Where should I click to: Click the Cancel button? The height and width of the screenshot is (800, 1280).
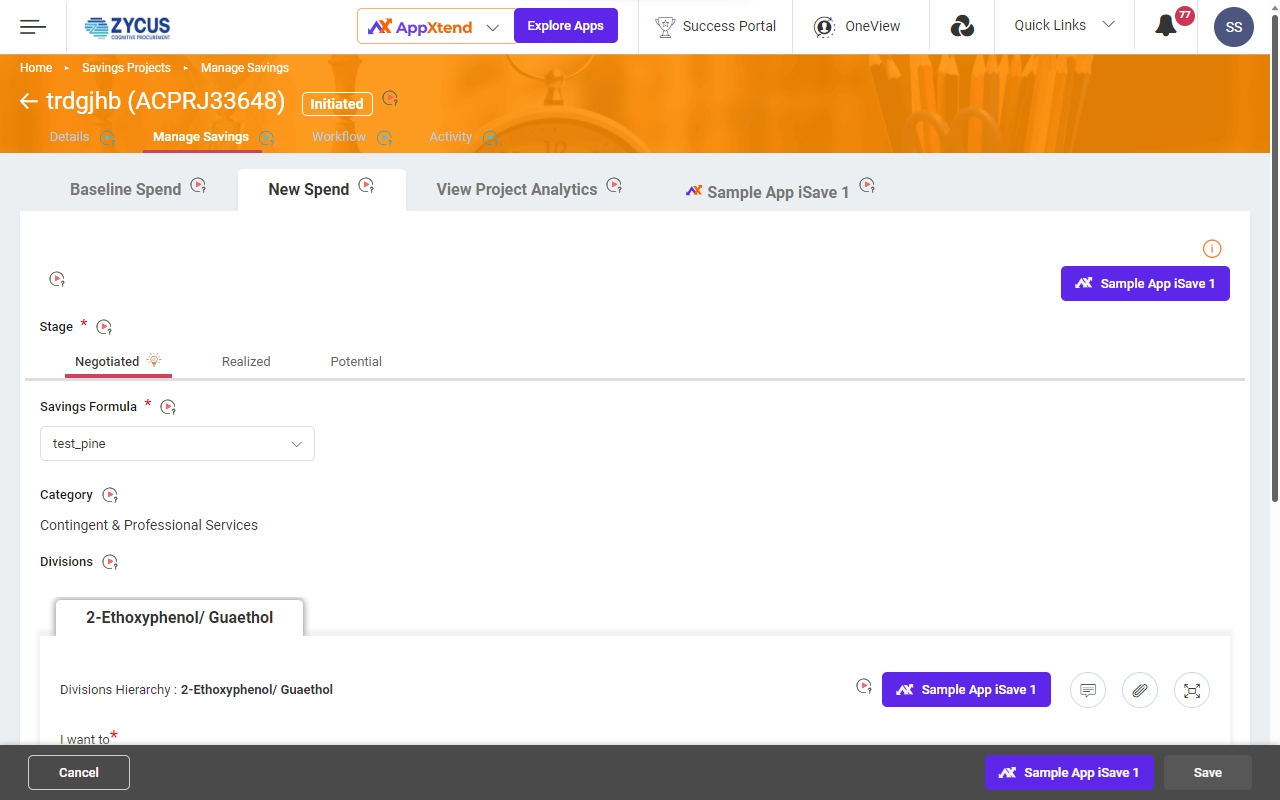point(79,773)
